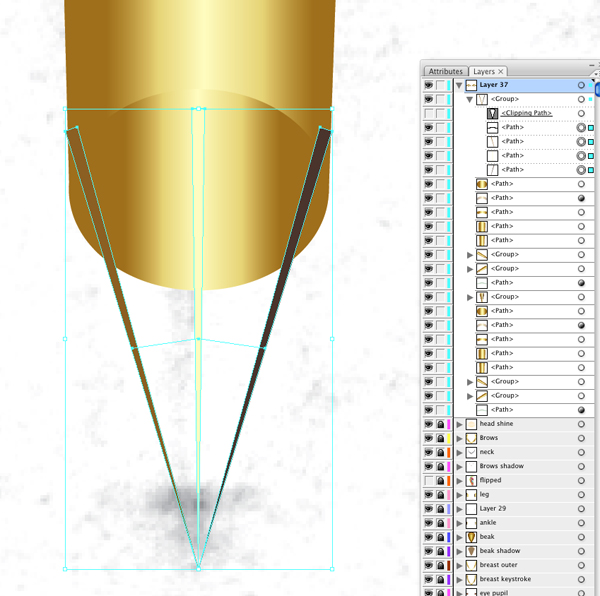Select the Clipping Path name label

pos(526,113)
